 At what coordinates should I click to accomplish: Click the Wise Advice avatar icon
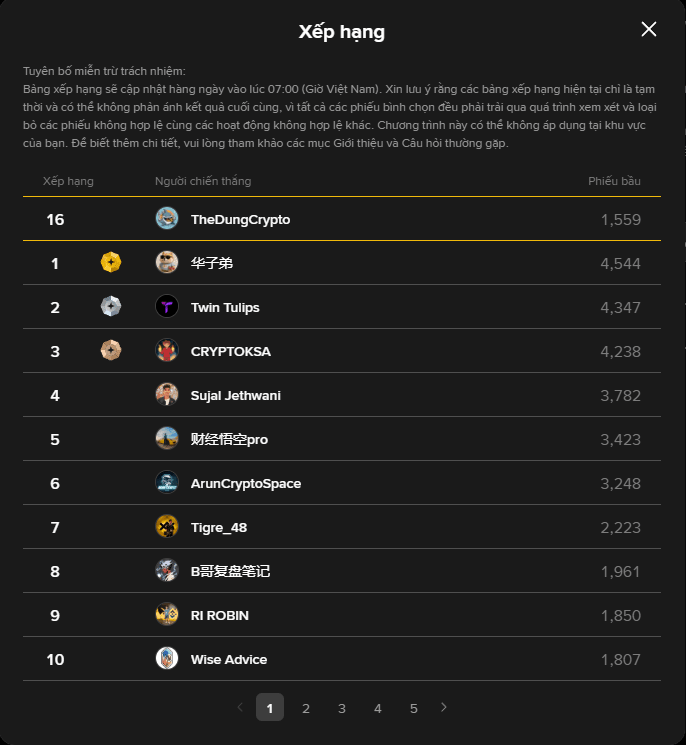(167, 659)
